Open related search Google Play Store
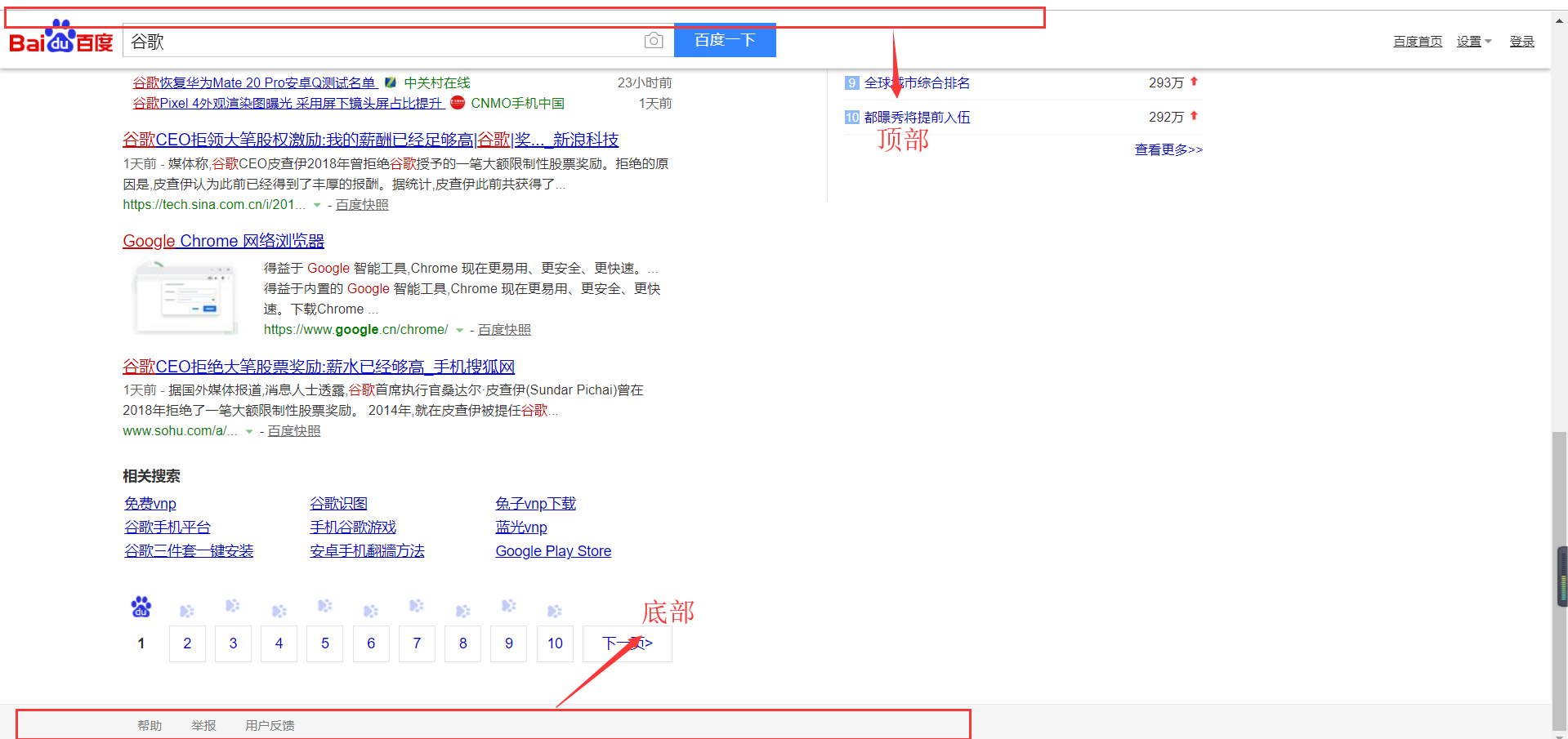 tap(553, 551)
